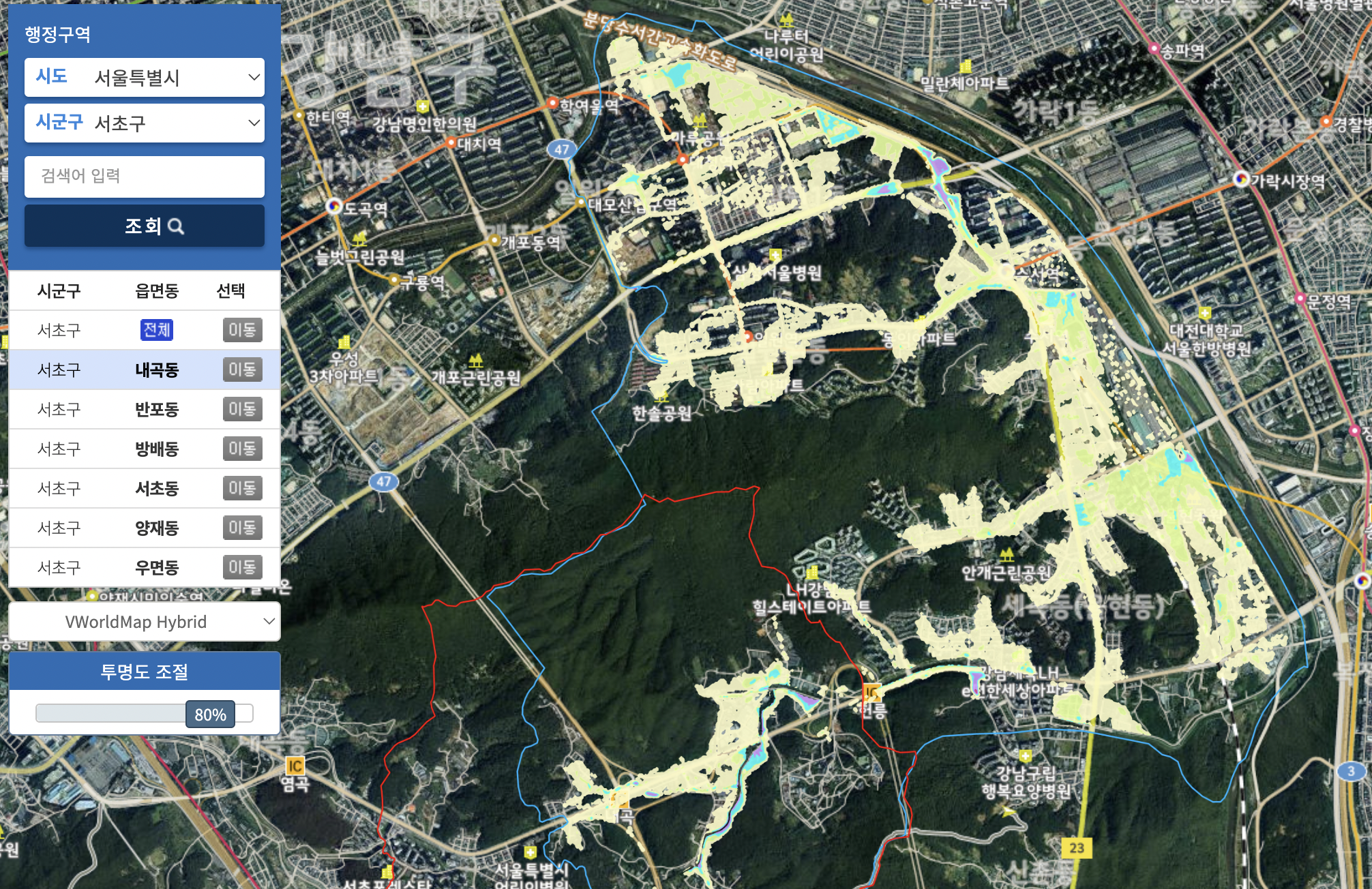
Task: Select the 전체 badge in first row
Action: point(157,330)
